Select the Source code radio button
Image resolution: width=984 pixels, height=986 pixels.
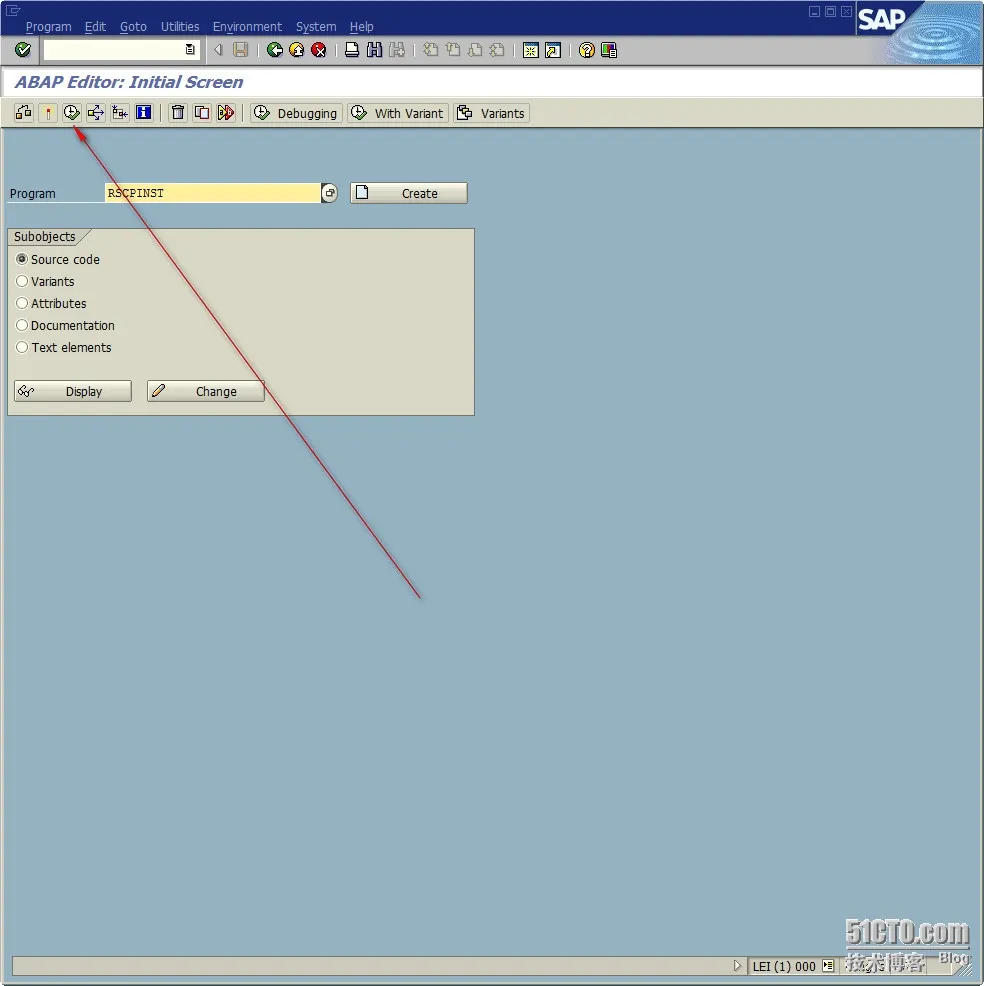point(22,259)
